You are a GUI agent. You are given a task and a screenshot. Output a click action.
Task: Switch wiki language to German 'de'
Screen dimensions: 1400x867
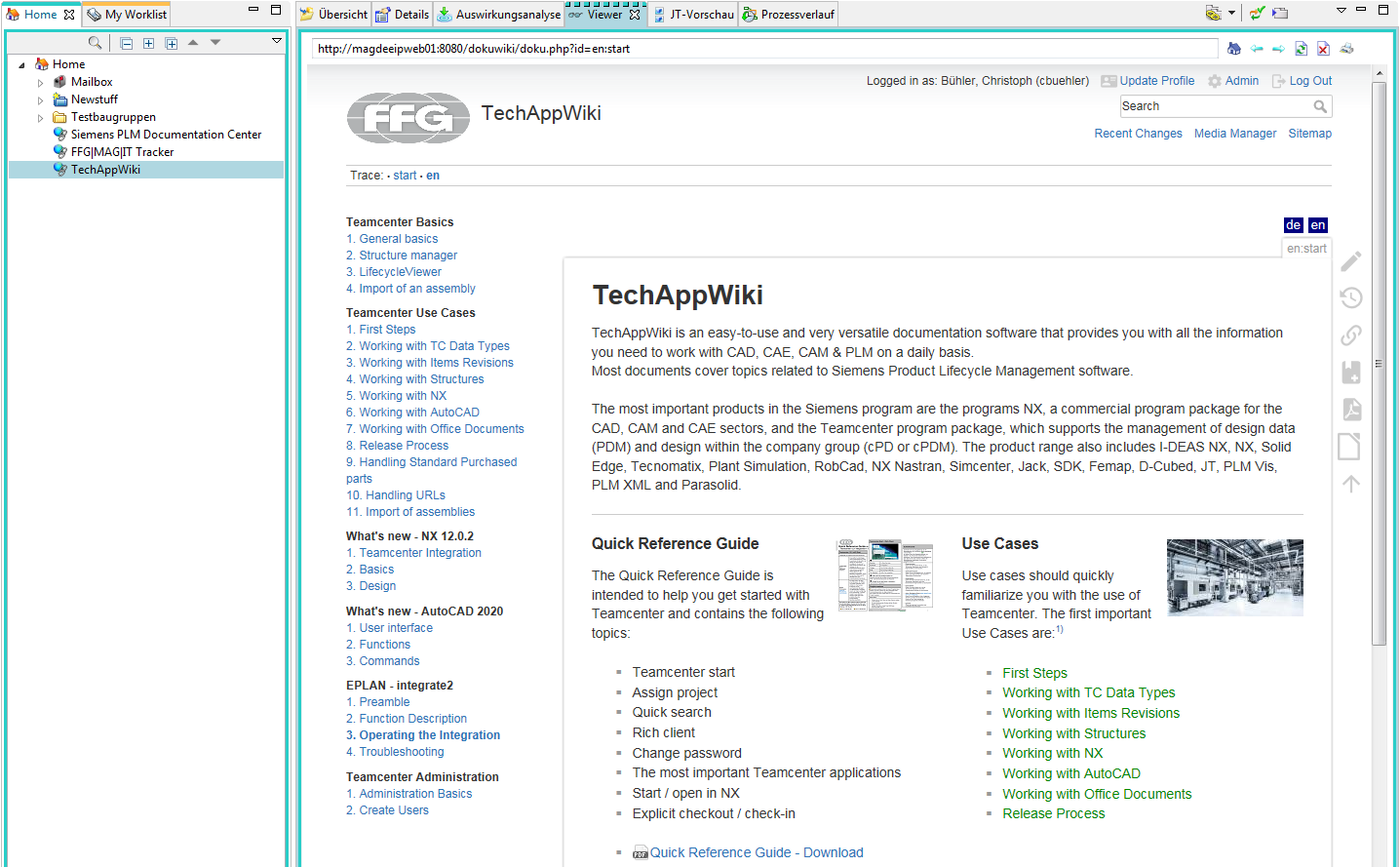coord(1293,225)
